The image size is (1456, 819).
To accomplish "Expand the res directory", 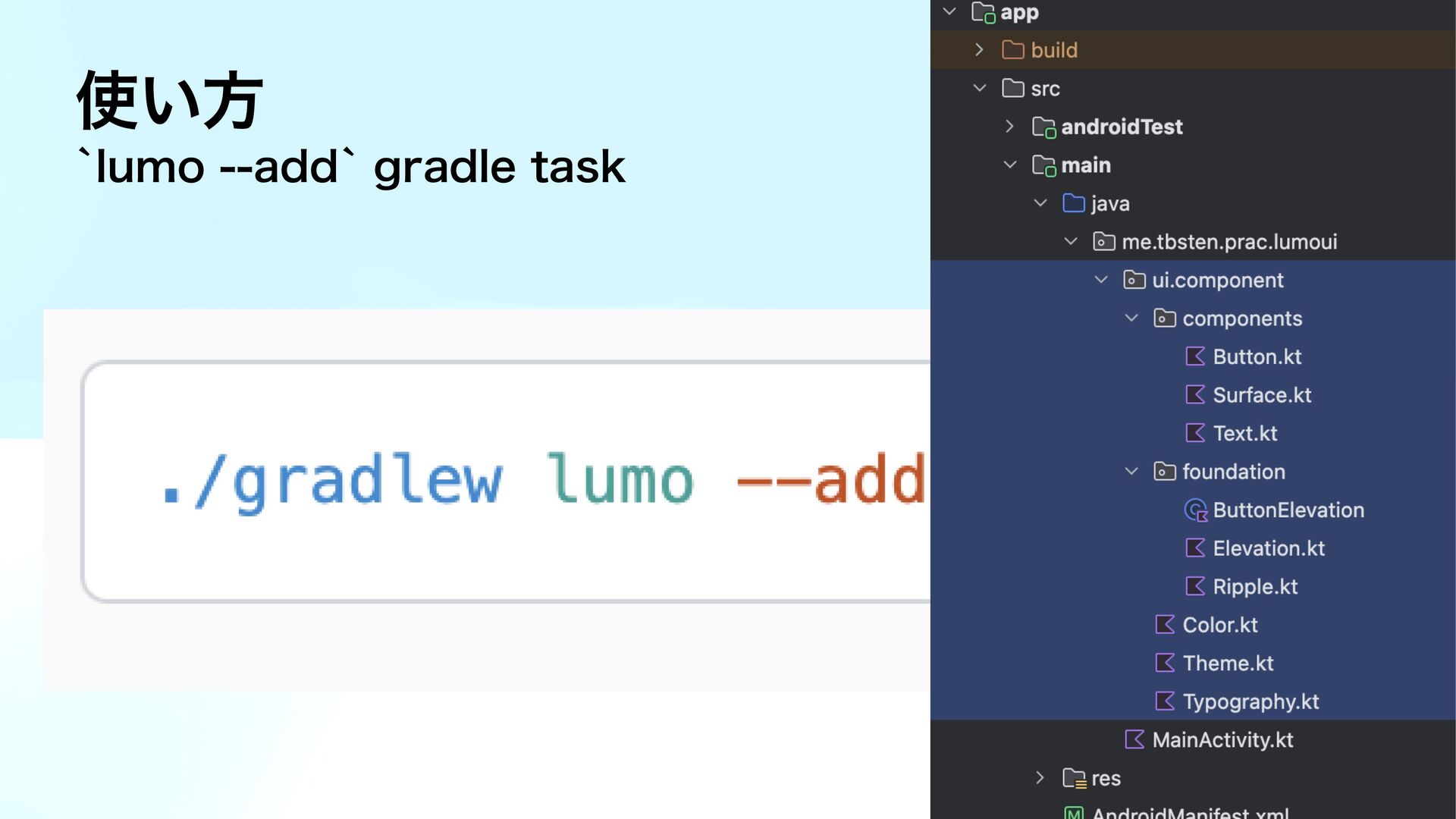I will 1040,778.
